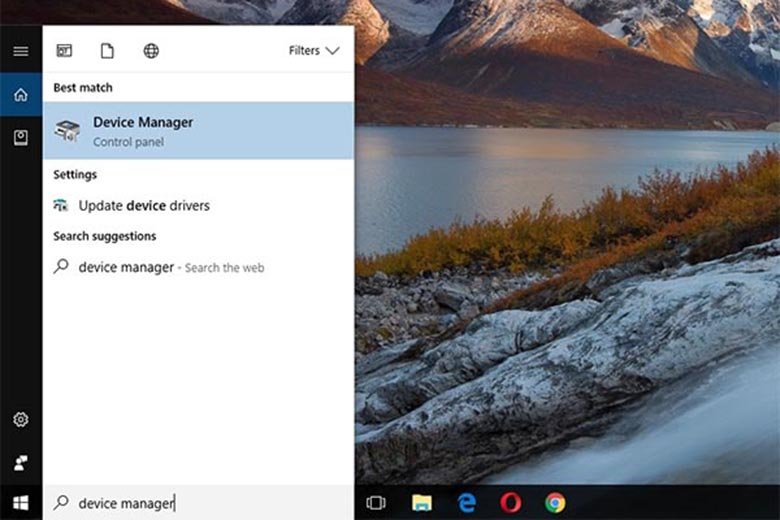Viewport: 780px width, 520px height.
Task: Launch Opera browser from taskbar
Action: click(510, 503)
